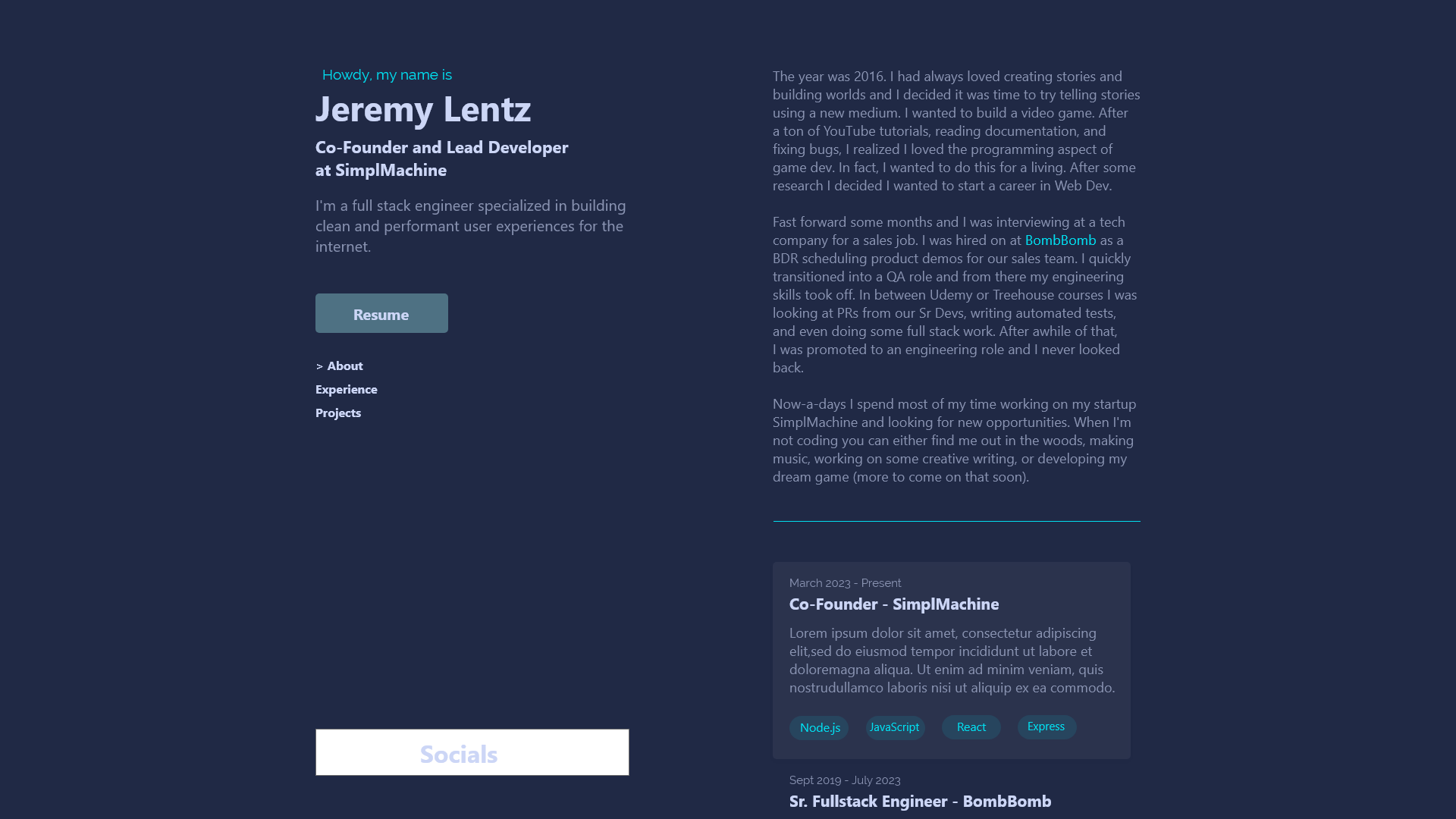
Task: Open the Sr. Fullstack Engineer - BombBomb entry
Action: (920, 802)
